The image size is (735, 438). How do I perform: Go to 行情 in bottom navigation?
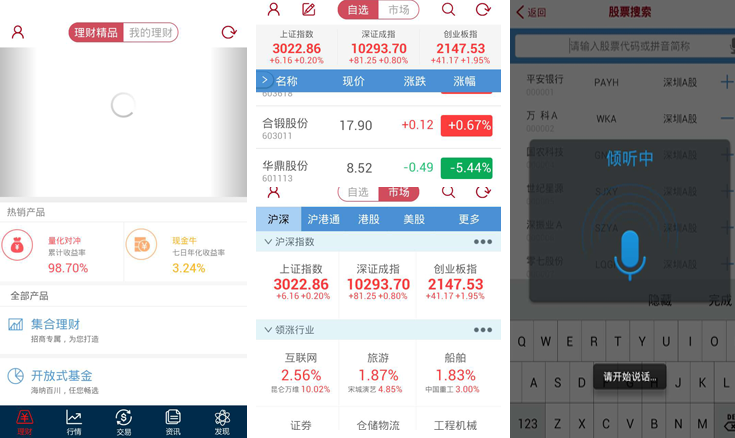74,422
